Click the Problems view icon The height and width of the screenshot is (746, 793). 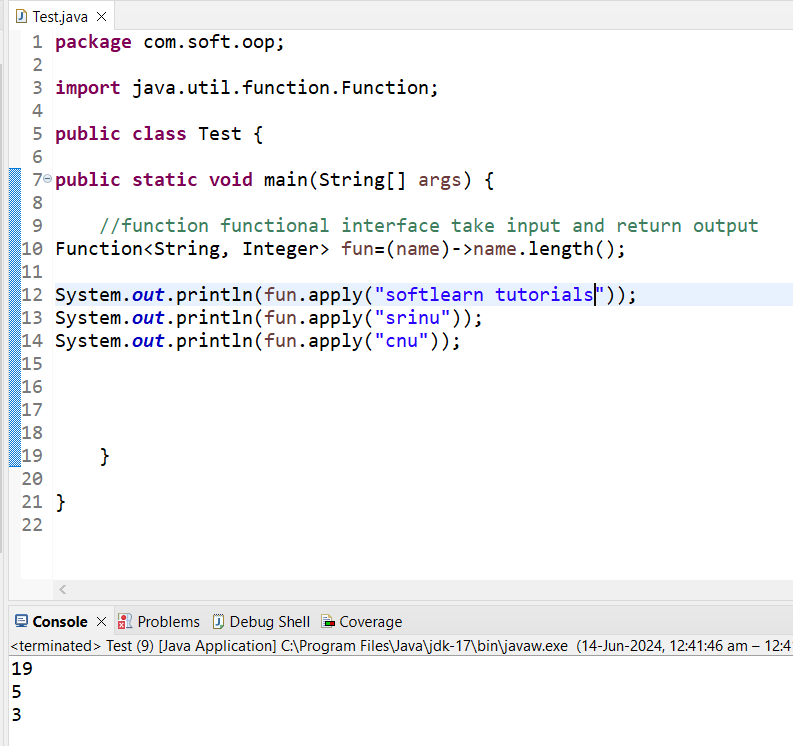point(125,622)
